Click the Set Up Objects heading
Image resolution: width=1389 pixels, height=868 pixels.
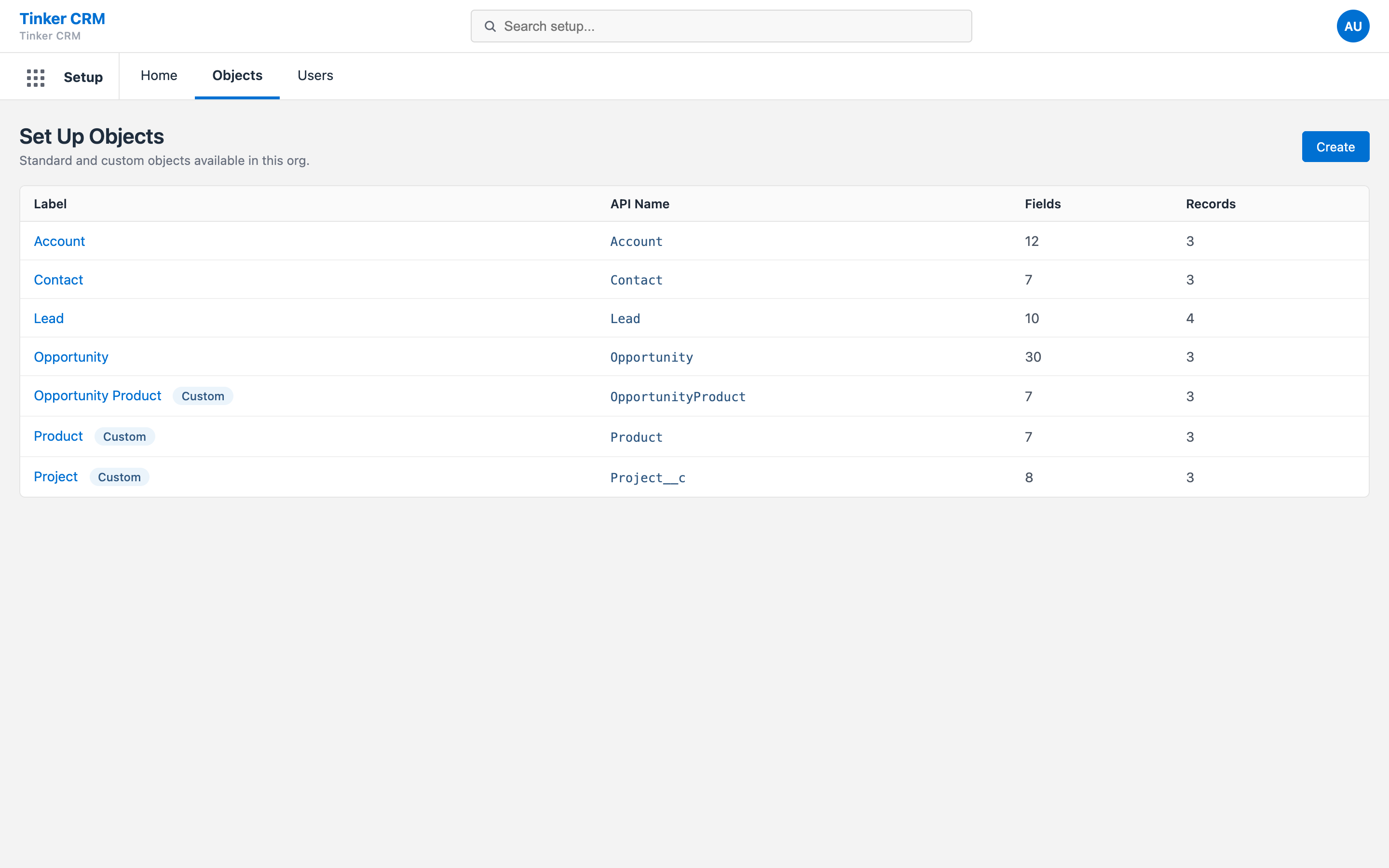click(92, 136)
